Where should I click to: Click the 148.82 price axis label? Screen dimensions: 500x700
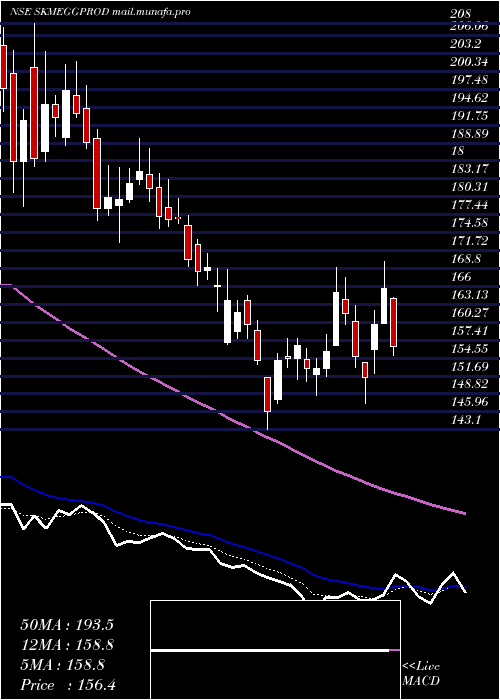(x=470, y=383)
